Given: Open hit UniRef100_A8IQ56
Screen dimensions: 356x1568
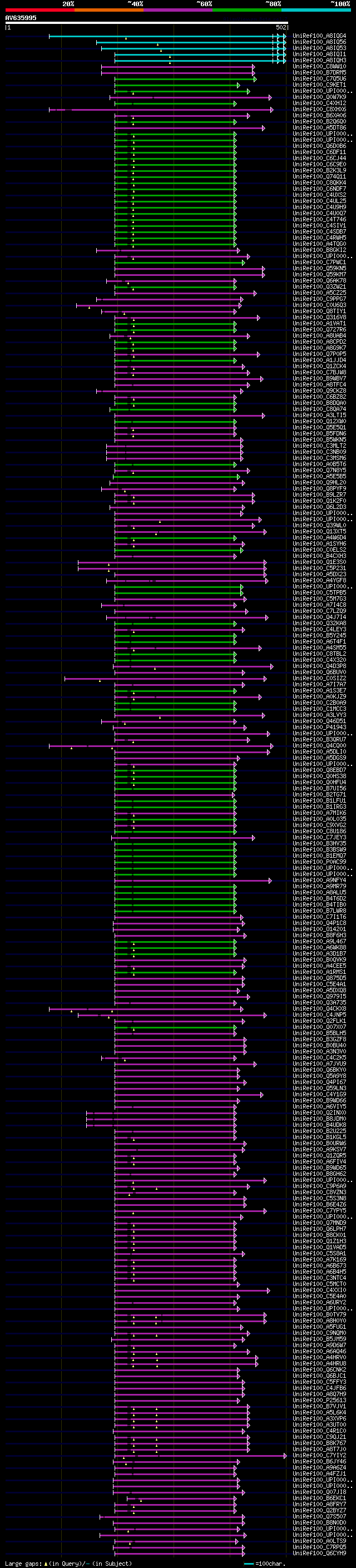Looking at the screenshot, I should (x=319, y=42).
